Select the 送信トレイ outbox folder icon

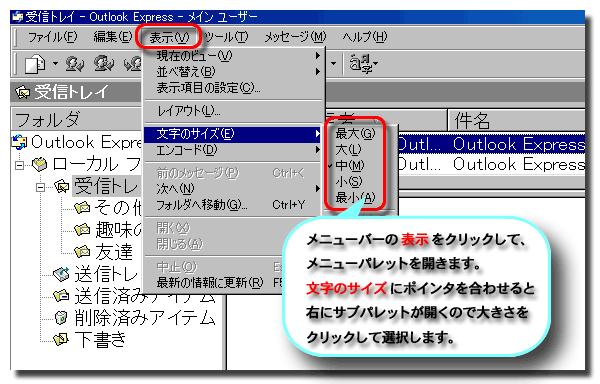[x=61, y=273]
